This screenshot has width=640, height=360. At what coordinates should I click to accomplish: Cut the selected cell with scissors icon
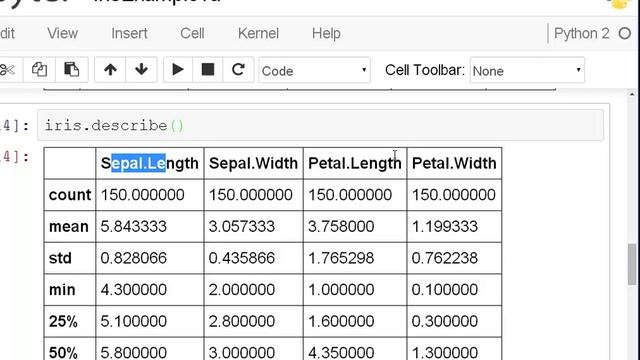(x=7, y=70)
